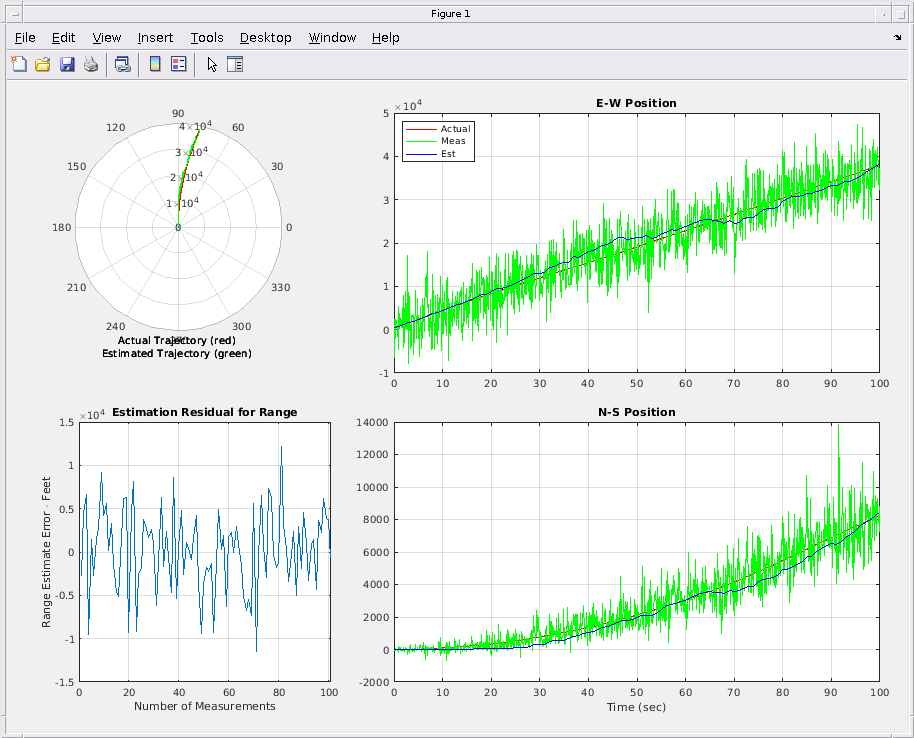The image size is (914, 738).
Task: Open the window menu button in title bar
Action: click(x=13, y=13)
